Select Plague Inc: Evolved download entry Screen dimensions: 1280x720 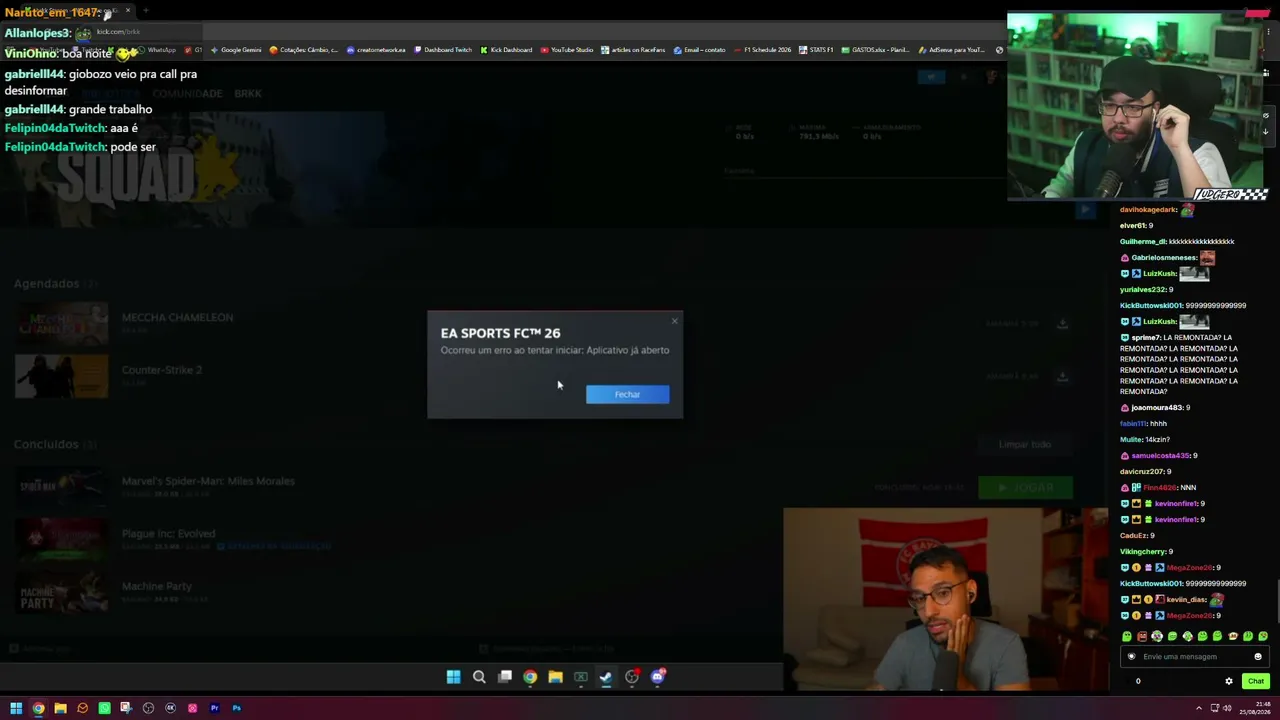pyautogui.click(x=168, y=534)
